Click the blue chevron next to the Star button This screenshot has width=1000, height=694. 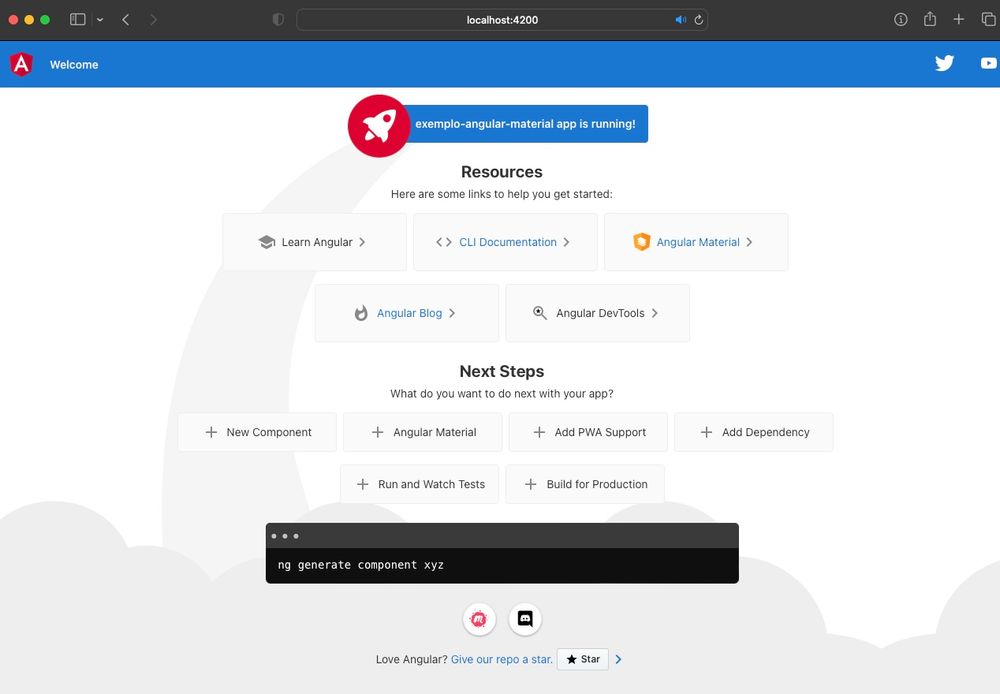coord(618,659)
